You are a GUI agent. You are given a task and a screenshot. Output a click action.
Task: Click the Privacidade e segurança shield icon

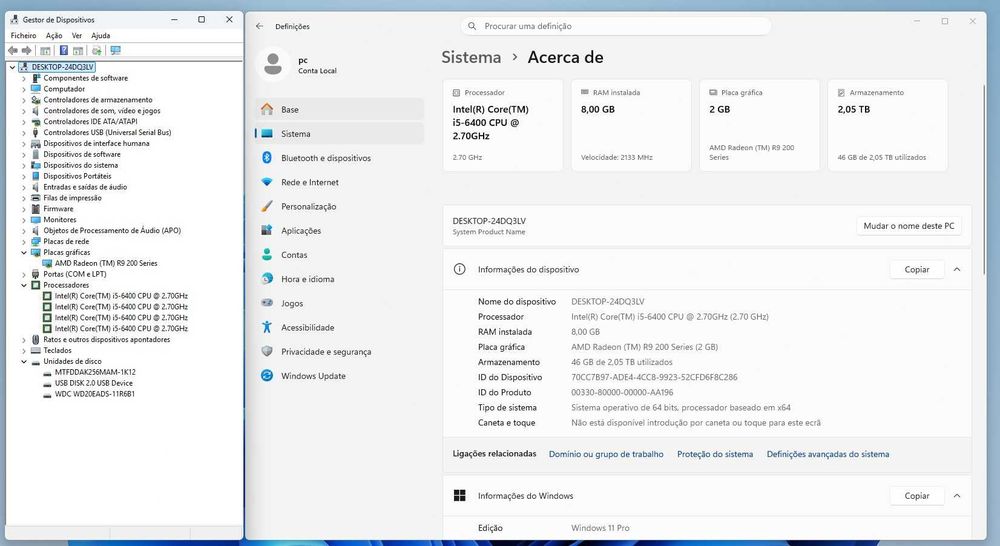(267, 351)
